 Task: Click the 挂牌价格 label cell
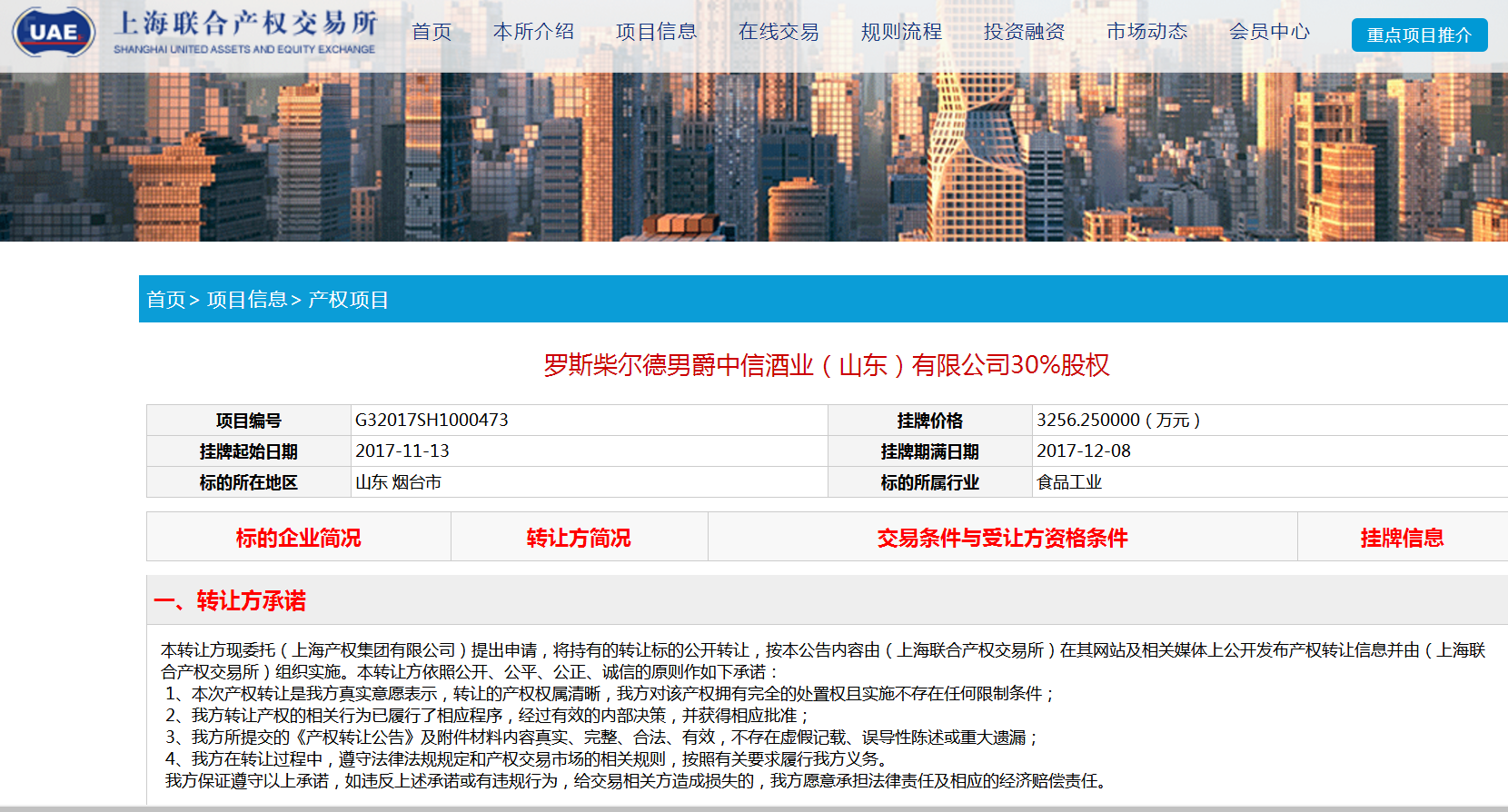point(930,421)
